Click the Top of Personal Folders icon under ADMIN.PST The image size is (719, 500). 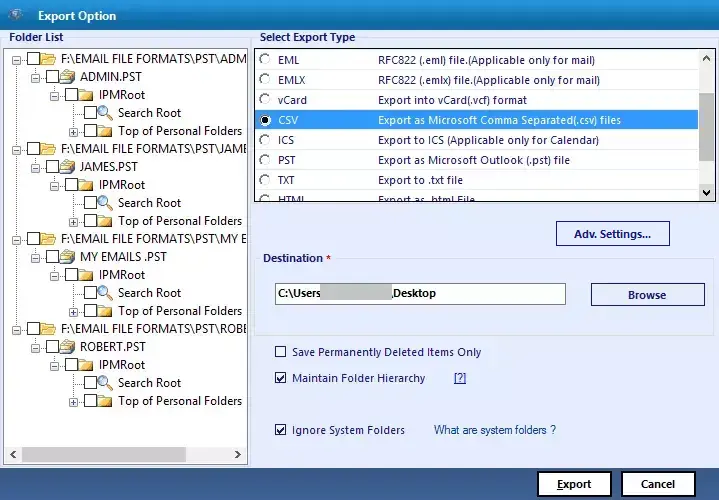coord(105,131)
